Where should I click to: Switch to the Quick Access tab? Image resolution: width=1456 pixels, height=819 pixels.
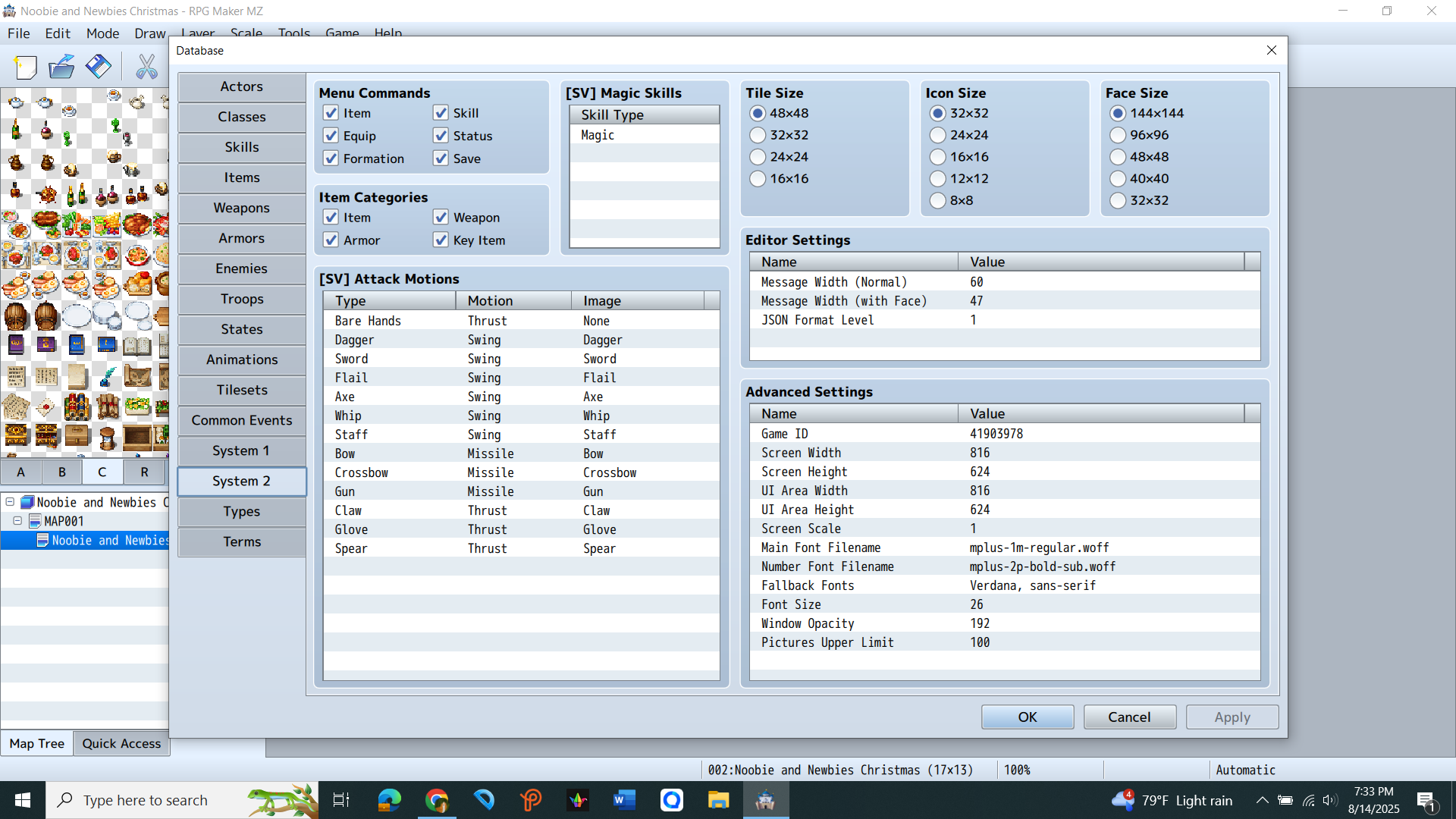tap(121, 744)
